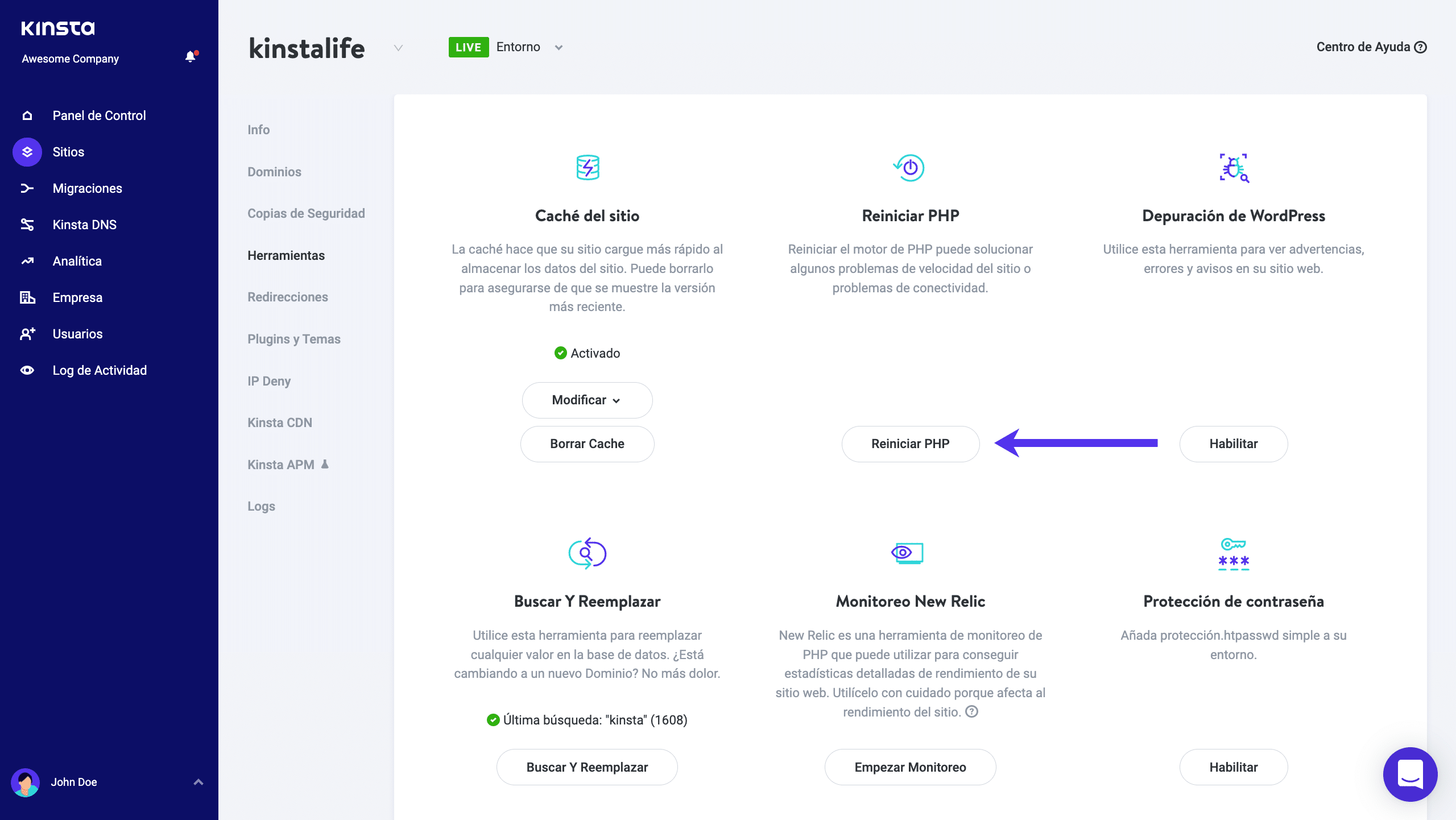Select the Empresa sidebar icon
1456x820 pixels.
[27, 297]
